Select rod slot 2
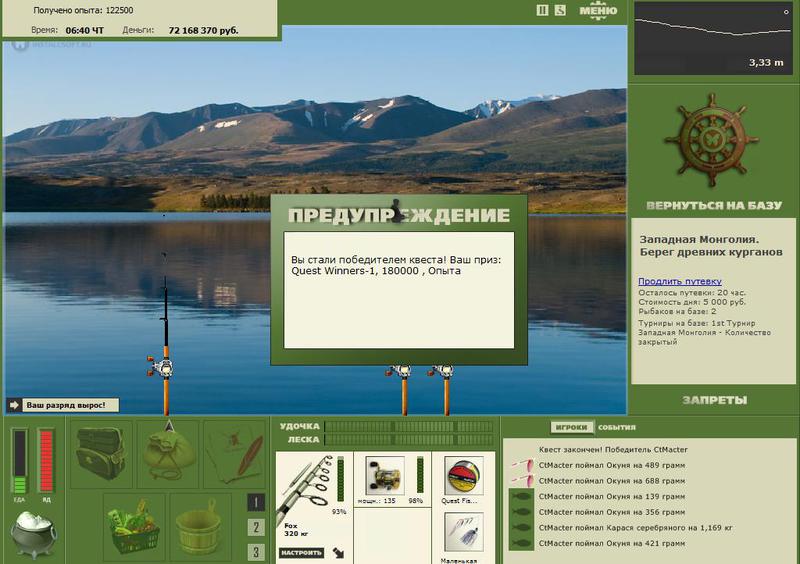Viewport: 800px width, 564px height. pos(256,527)
